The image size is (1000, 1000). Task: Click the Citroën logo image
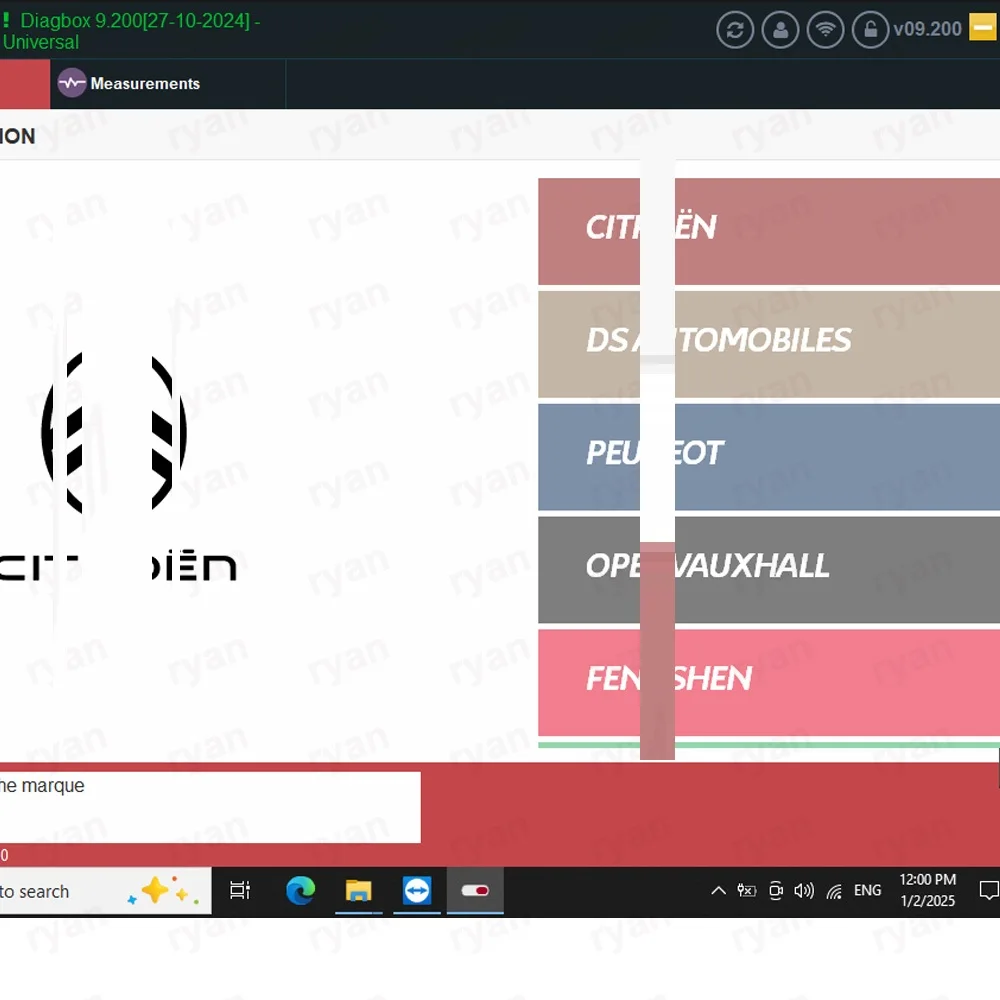click(115, 466)
